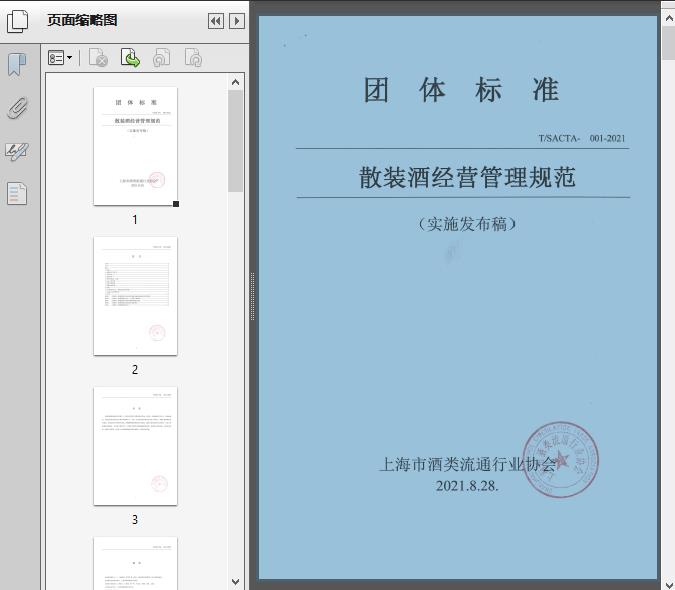Select page 1 thumbnail
Image resolution: width=675 pixels, height=590 pixels.
click(135, 146)
